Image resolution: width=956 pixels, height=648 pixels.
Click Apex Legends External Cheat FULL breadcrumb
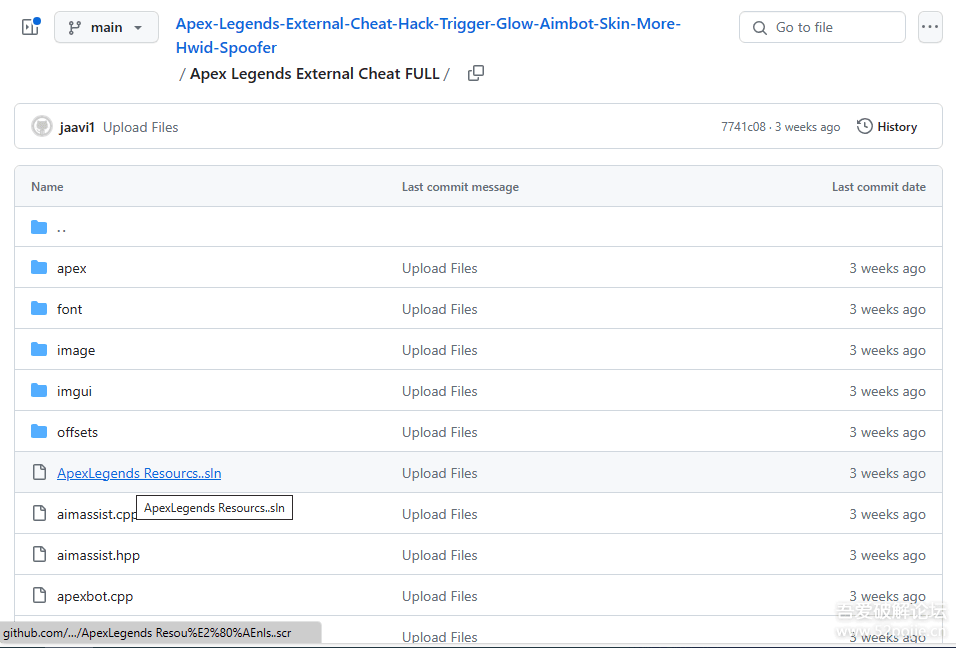(314, 74)
